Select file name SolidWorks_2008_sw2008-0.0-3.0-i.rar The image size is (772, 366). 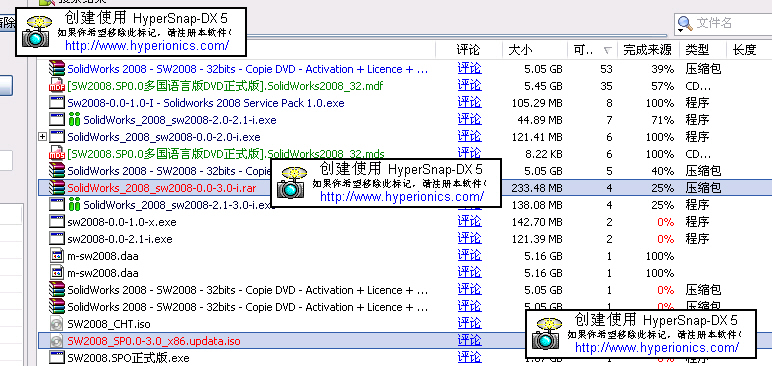click(161, 188)
